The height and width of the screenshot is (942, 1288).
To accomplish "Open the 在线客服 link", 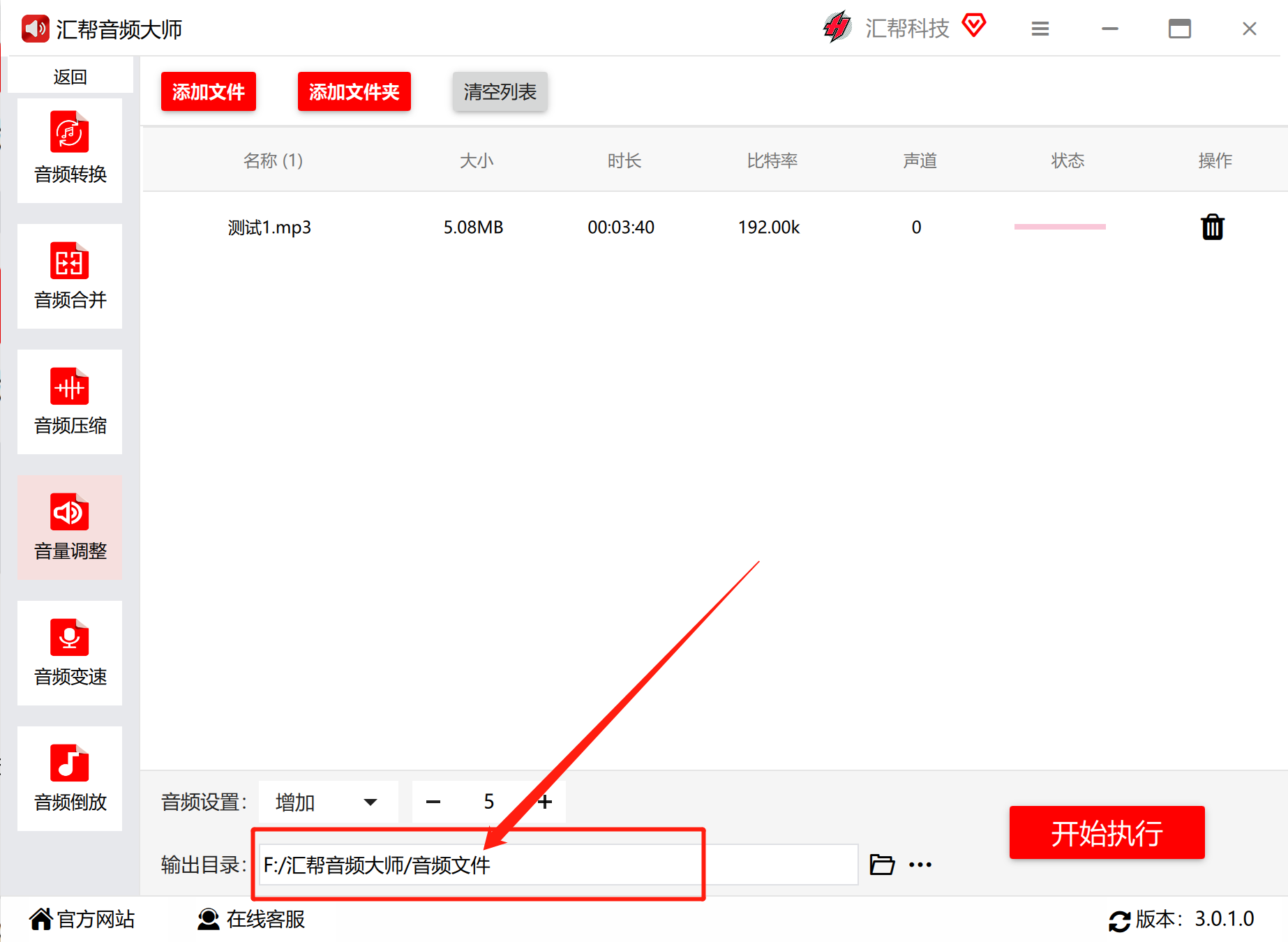I will [266, 919].
